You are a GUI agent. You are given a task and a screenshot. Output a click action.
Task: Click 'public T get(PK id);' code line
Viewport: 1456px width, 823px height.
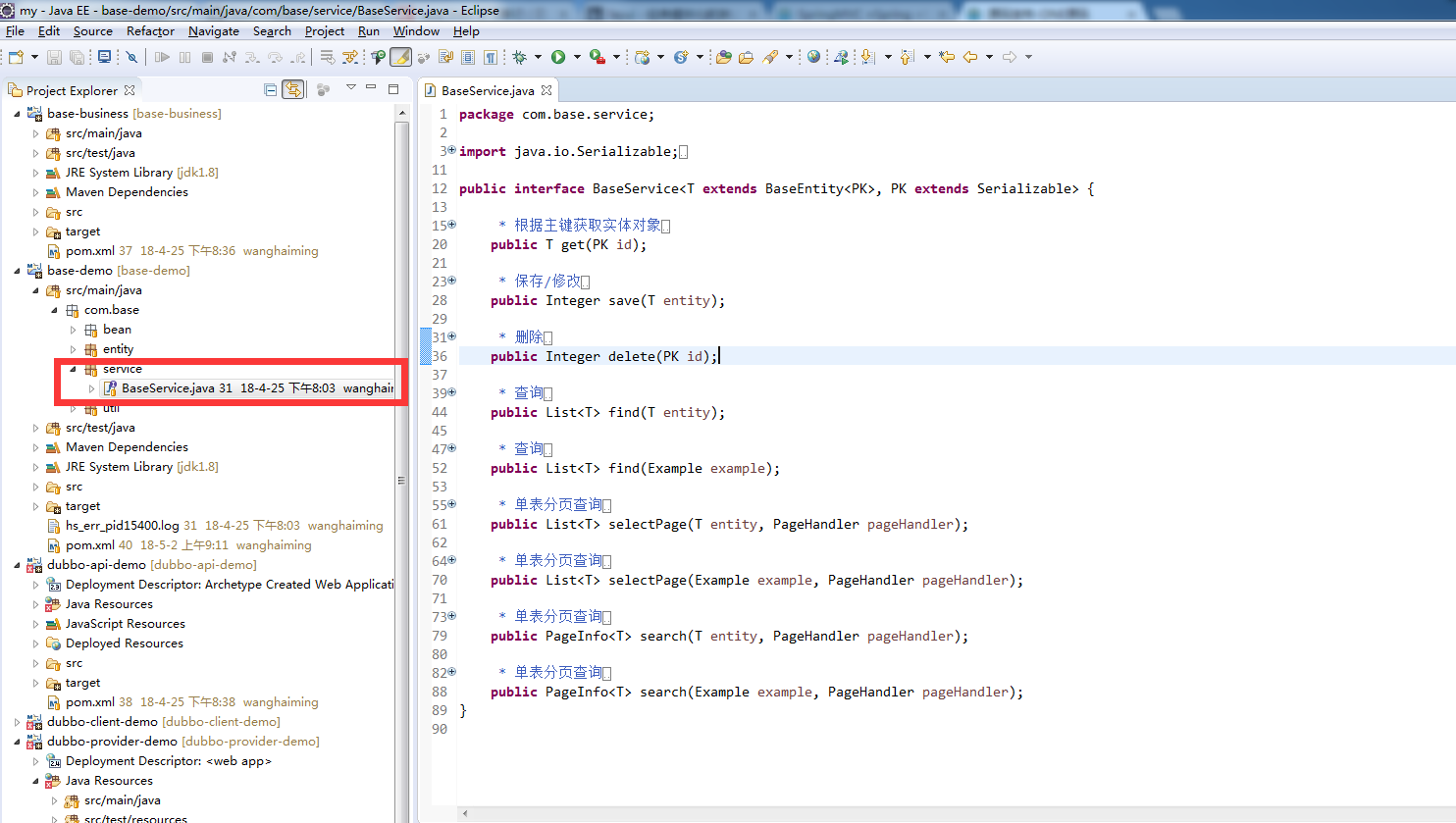click(x=569, y=244)
